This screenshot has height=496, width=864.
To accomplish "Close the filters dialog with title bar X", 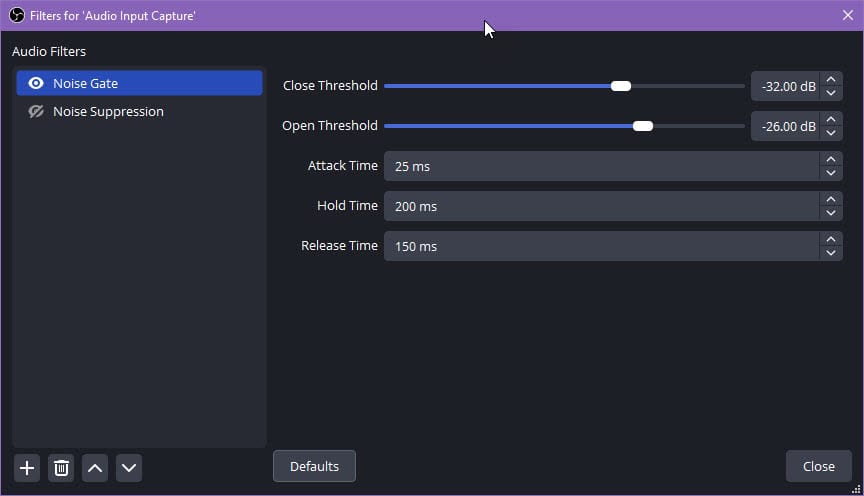I will point(848,15).
